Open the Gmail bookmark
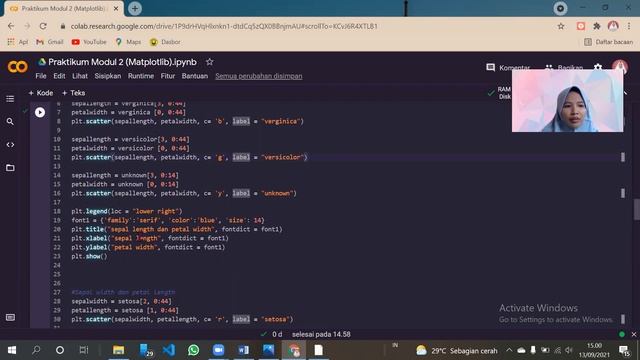 (50, 42)
